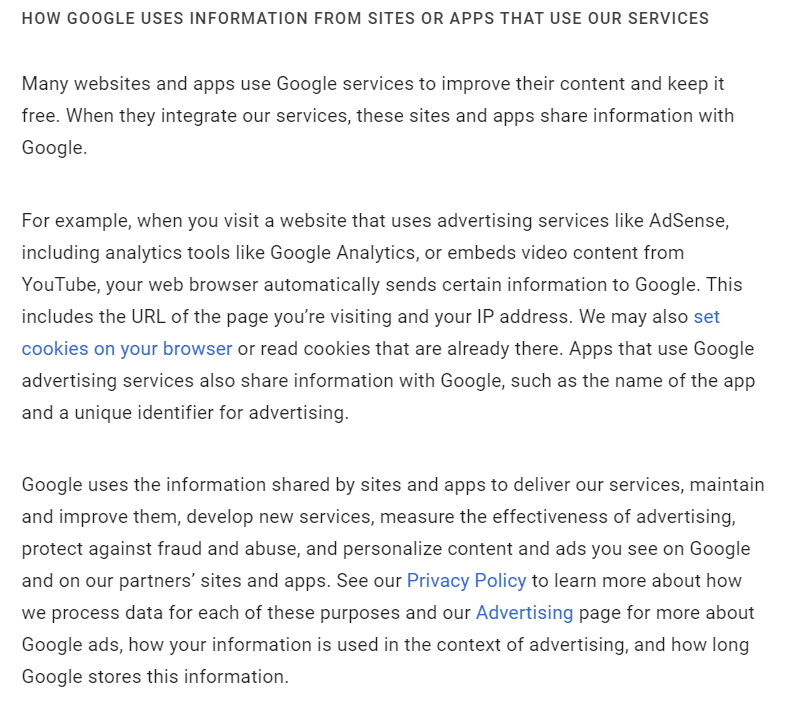Click "For example" starting the second paragraph
Screen dimensions: 788x701
pyautogui.click(x=72, y=220)
